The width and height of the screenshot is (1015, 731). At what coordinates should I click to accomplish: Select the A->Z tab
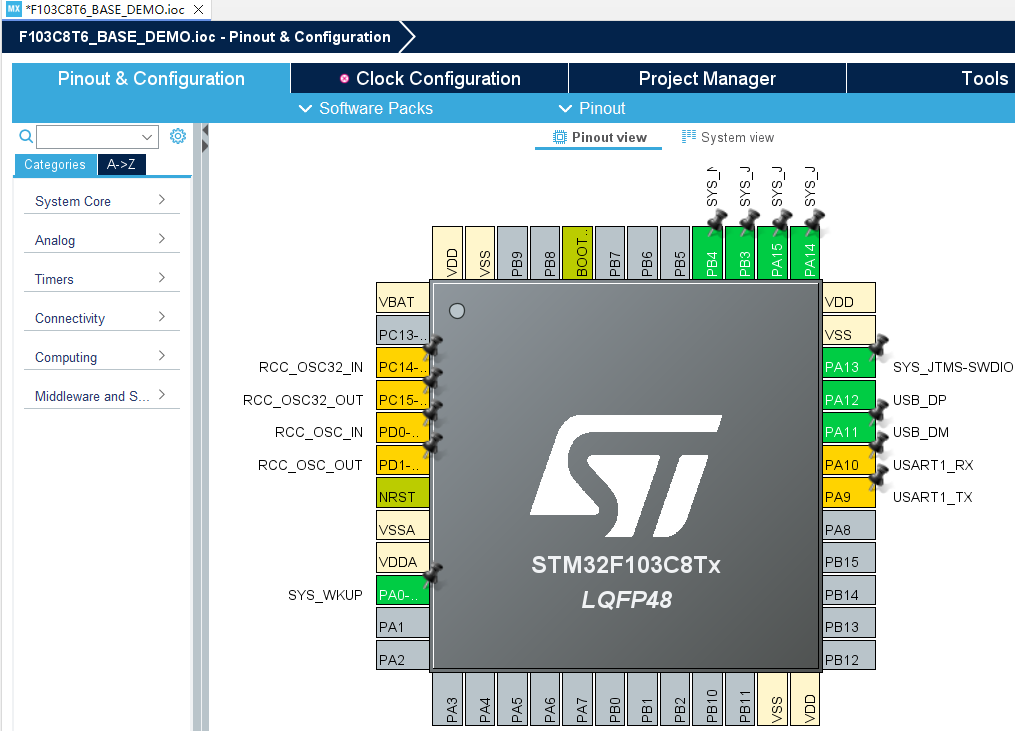click(x=122, y=164)
